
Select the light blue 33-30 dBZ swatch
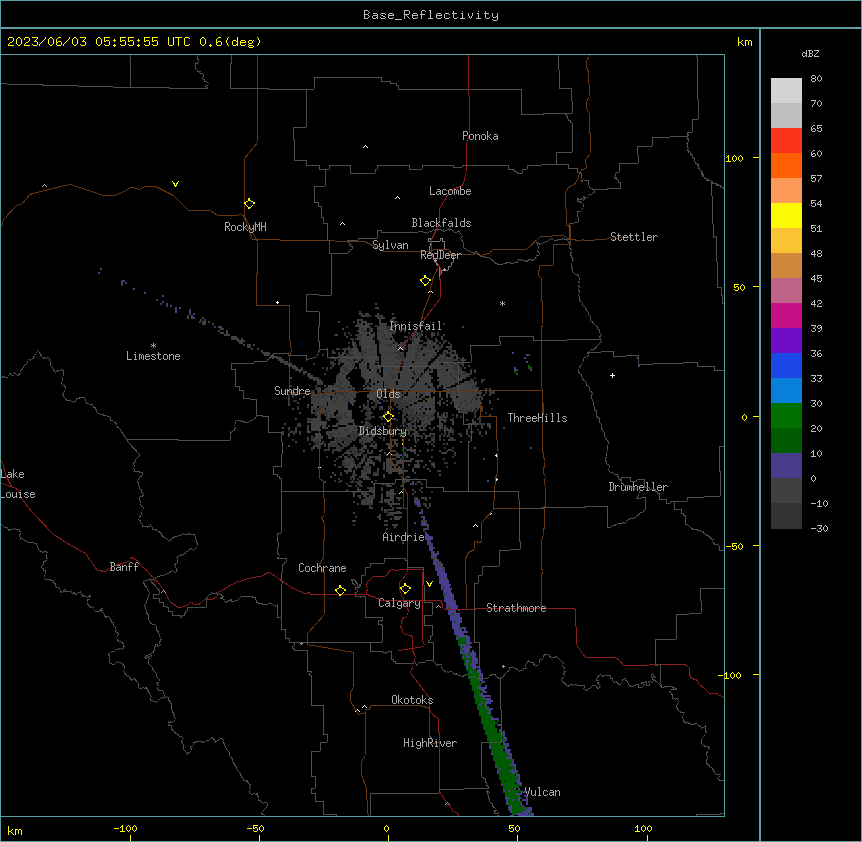(x=786, y=391)
